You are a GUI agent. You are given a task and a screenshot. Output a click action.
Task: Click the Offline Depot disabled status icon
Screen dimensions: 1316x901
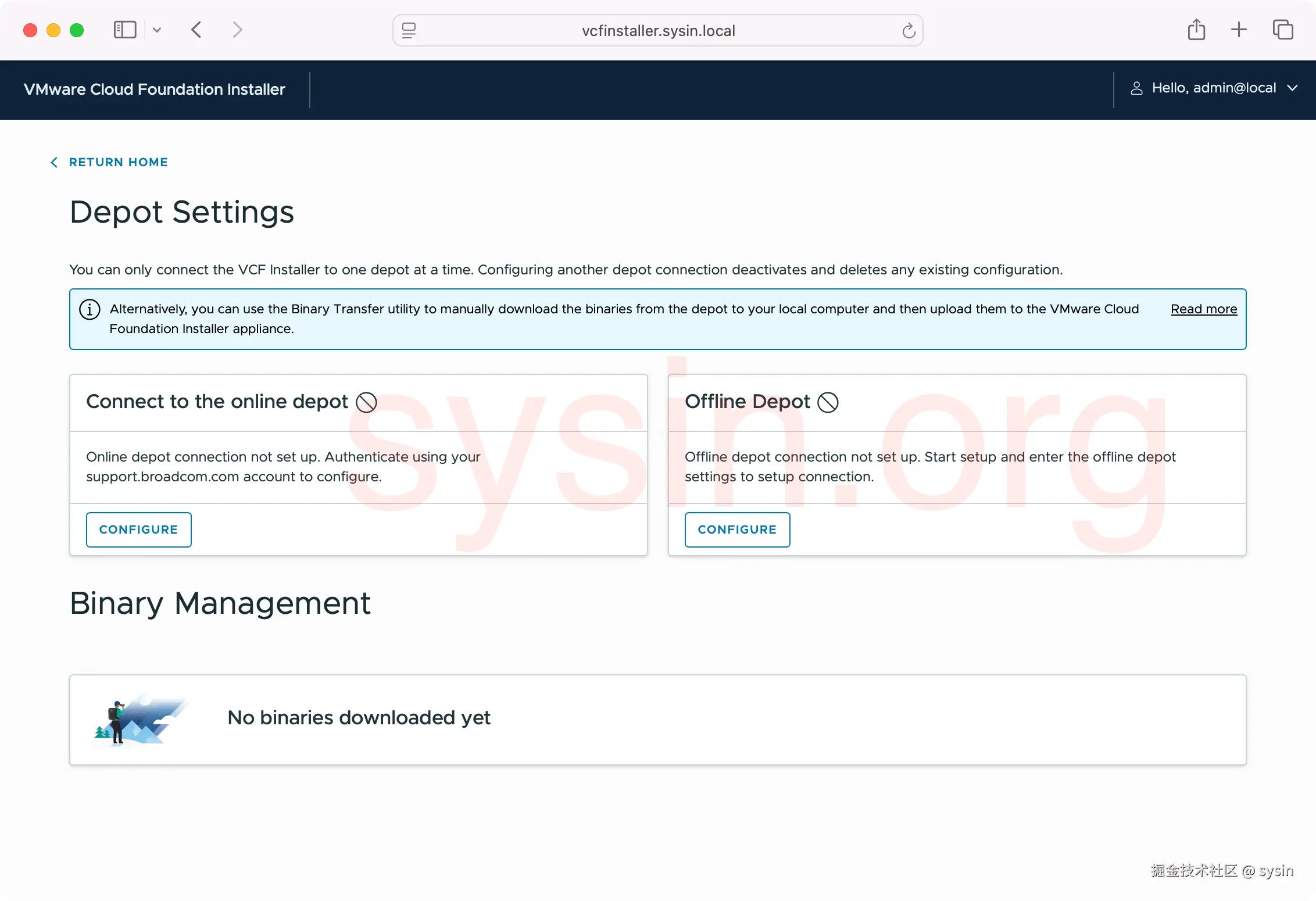pyautogui.click(x=828, y=402)
